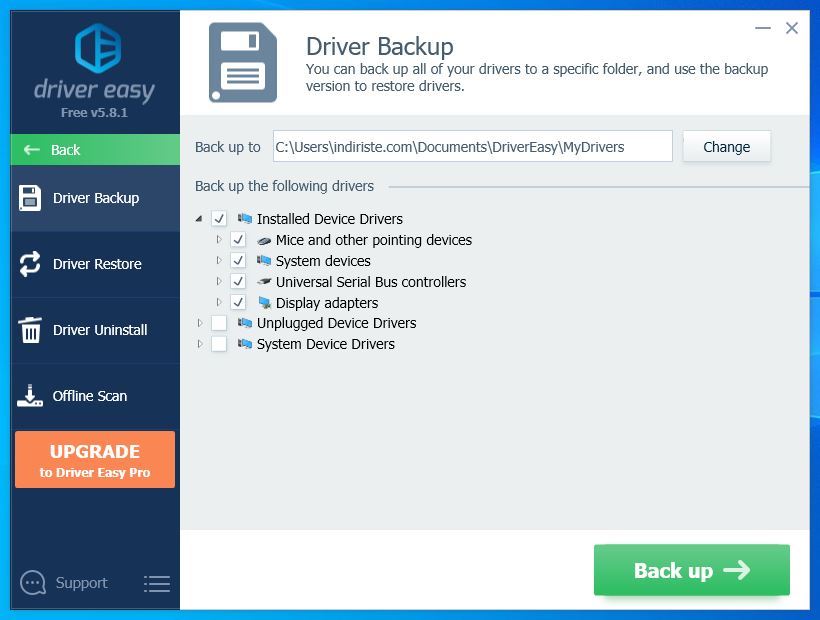820x620 pixels.
Task: Uncheck System devices checkbox
Action: tap(238, 260)
